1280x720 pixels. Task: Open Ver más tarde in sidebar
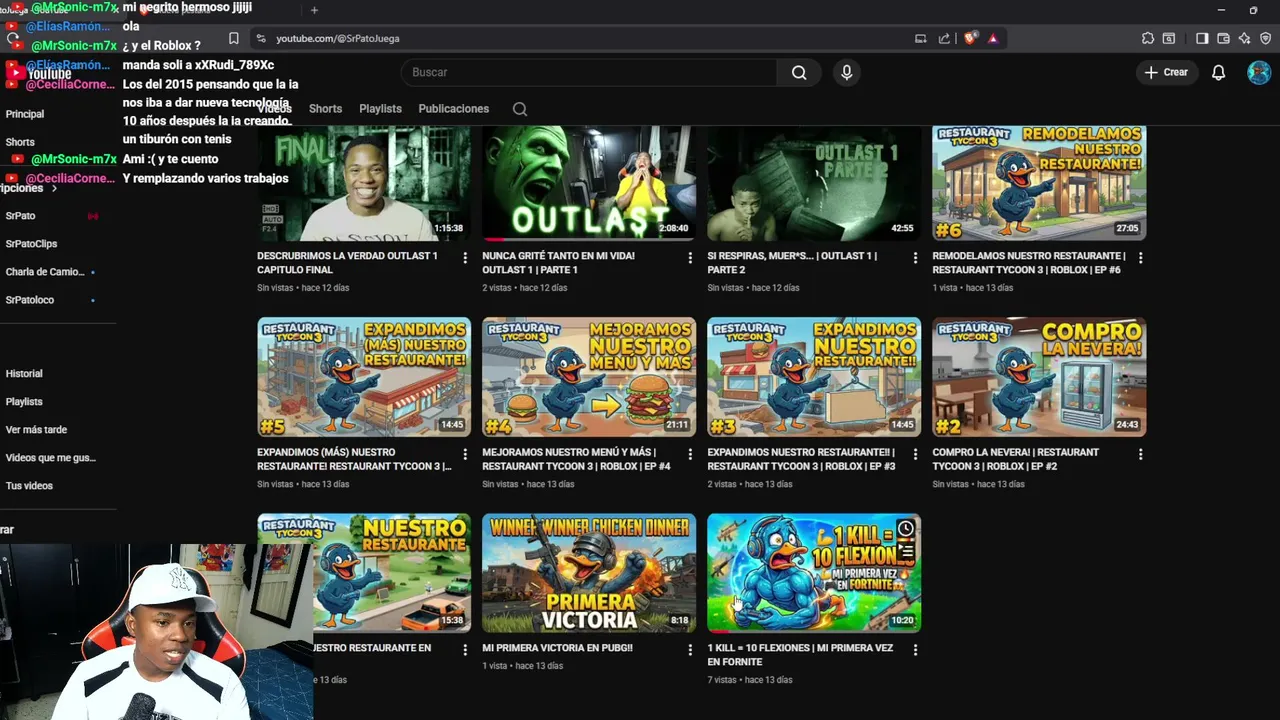pyautogui.click(x=36, y=430)
